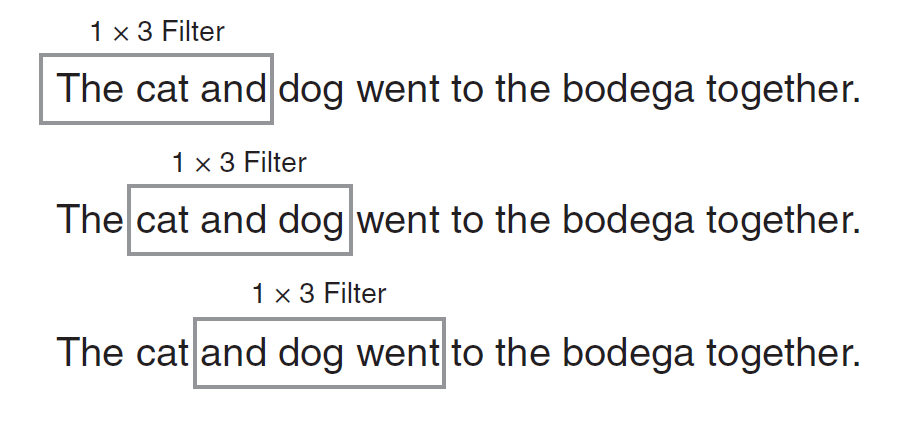The height and width of the screenshot is (429, 903).
Task: Click 'cat' inside the second filter box
Action: [x=162, y=220]
